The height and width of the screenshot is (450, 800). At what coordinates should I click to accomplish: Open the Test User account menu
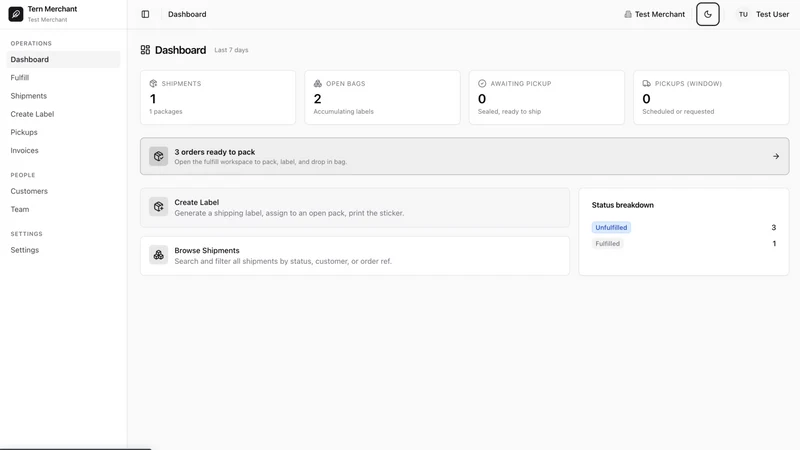(x=763, y=14)
